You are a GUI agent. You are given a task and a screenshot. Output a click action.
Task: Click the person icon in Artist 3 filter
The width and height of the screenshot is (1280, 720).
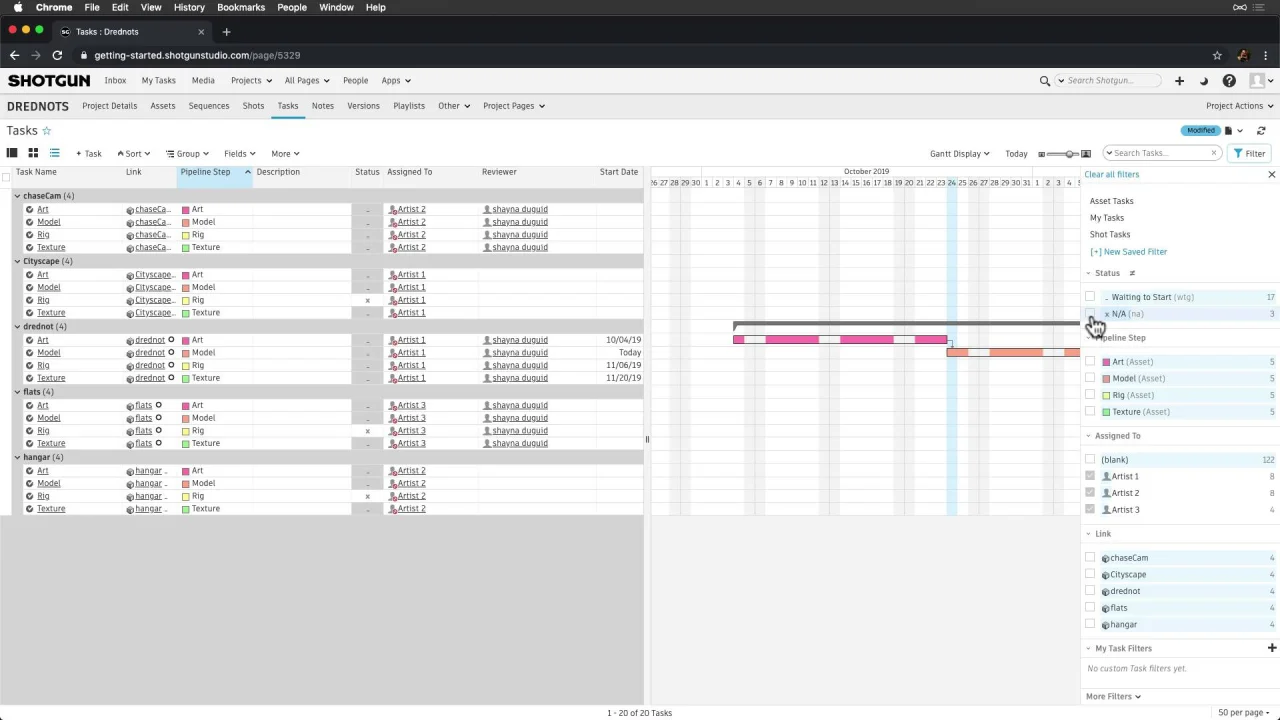[x=1106, y=510]
